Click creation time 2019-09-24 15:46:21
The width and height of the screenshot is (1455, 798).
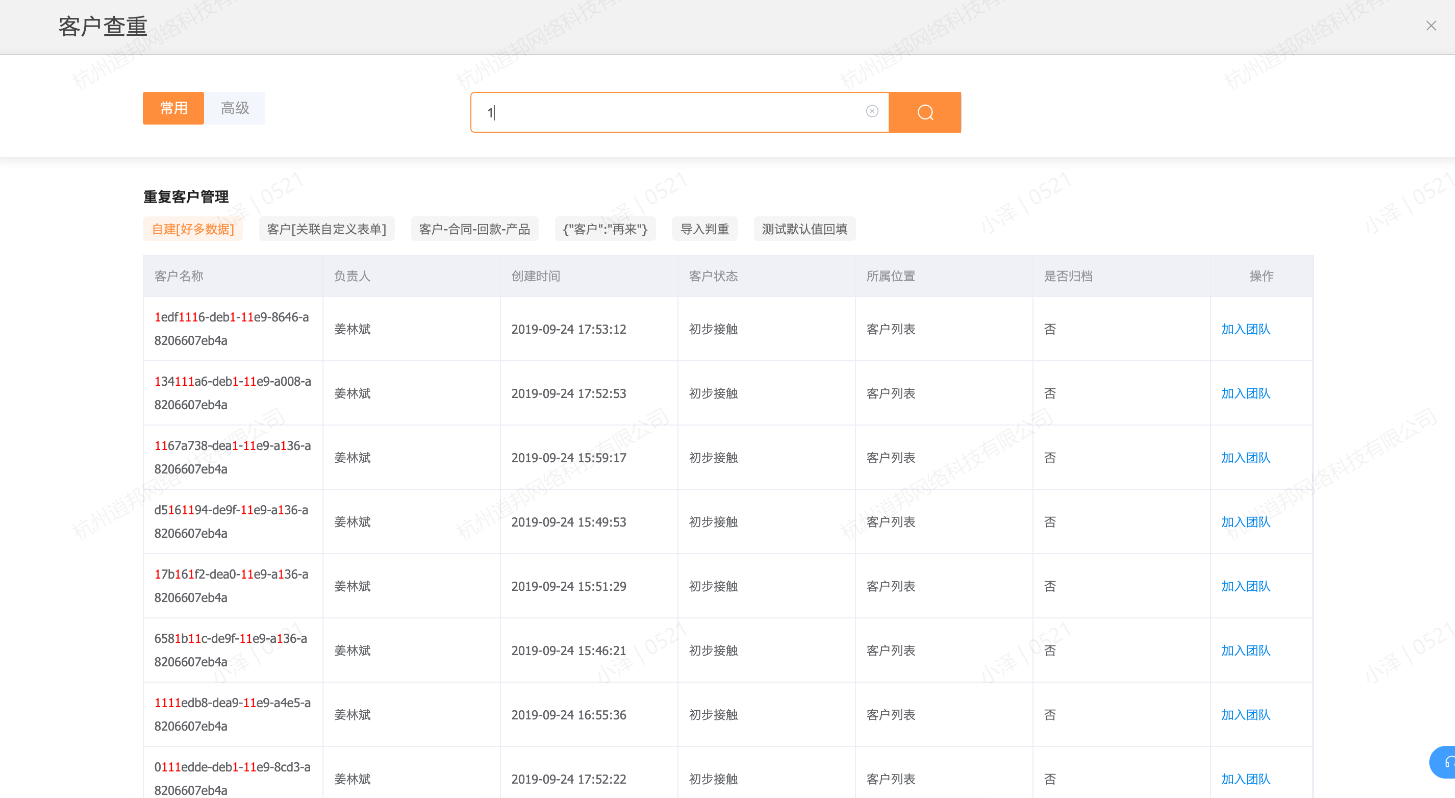click(569, 650)
